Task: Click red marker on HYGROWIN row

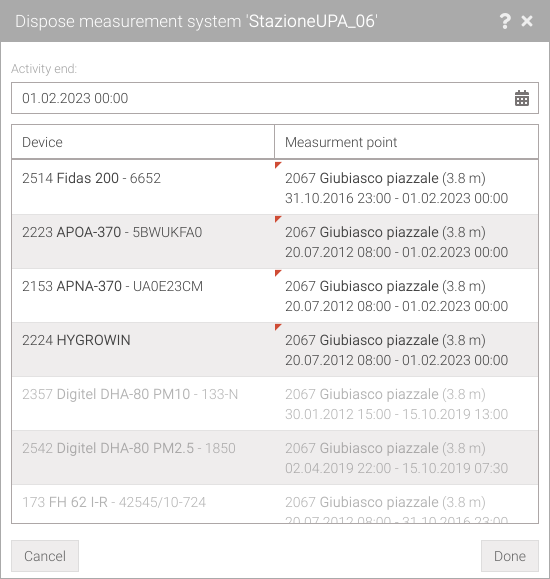Action: pyautogui.click(x=278, y=327)
